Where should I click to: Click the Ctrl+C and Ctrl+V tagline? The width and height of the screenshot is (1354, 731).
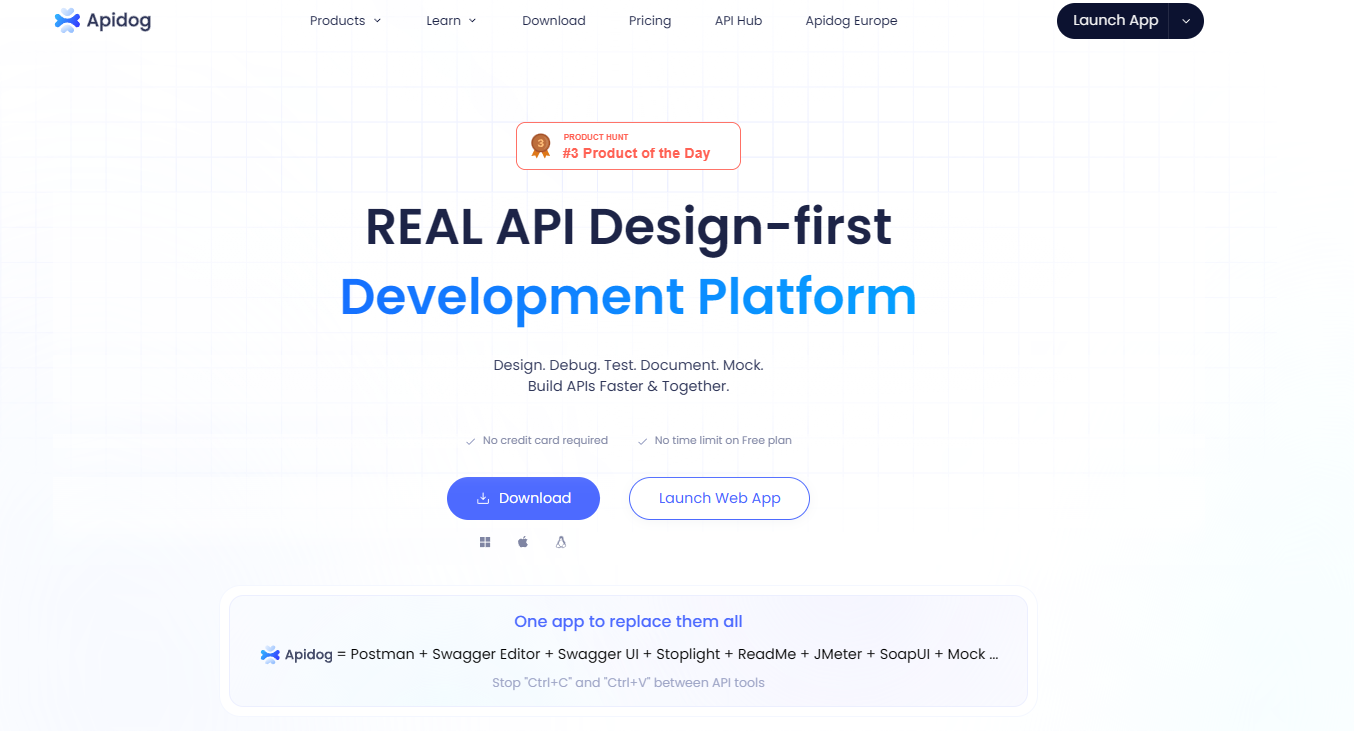pos(628,683)
